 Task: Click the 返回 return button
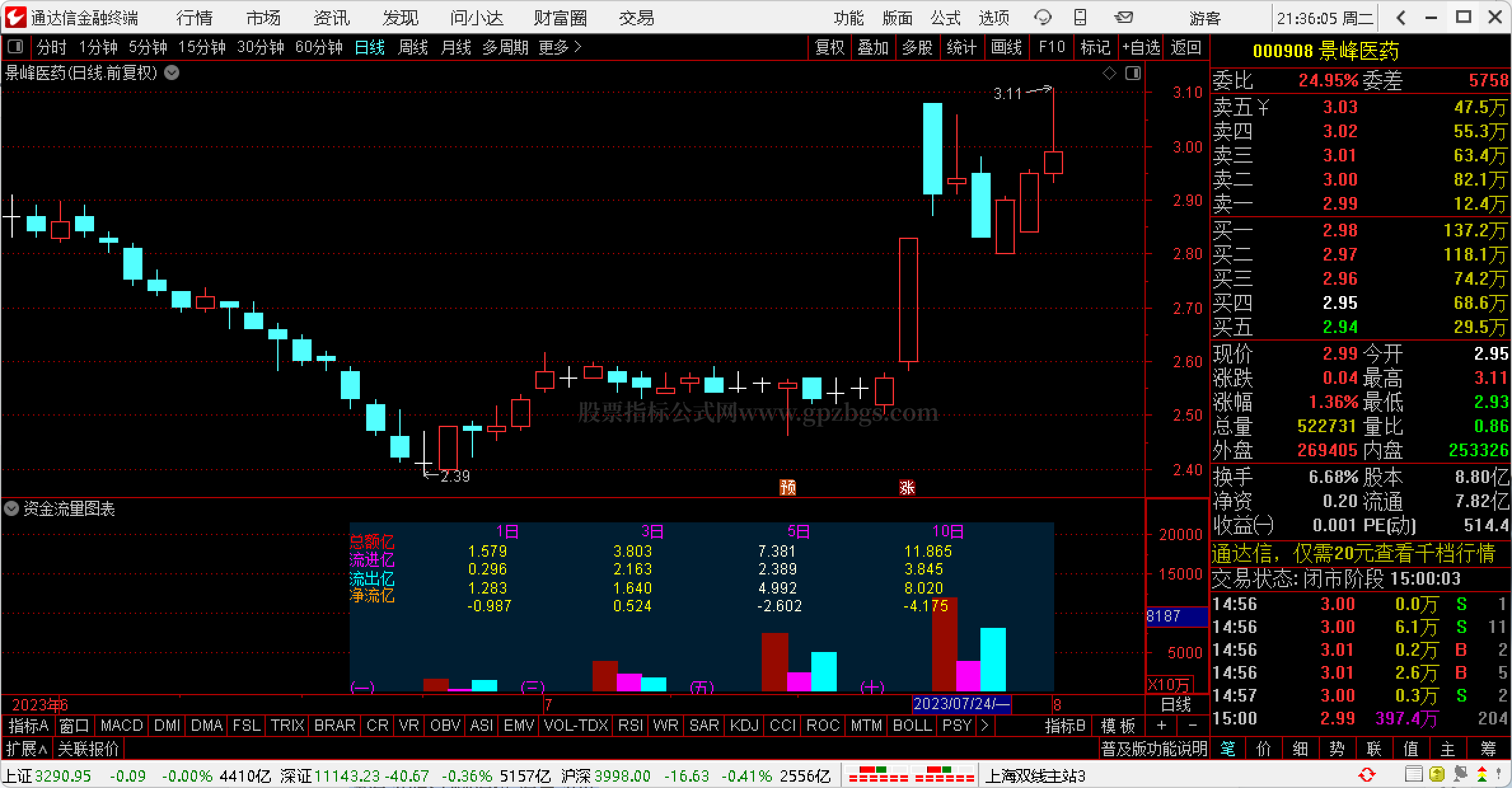[x=1186, y=47]
